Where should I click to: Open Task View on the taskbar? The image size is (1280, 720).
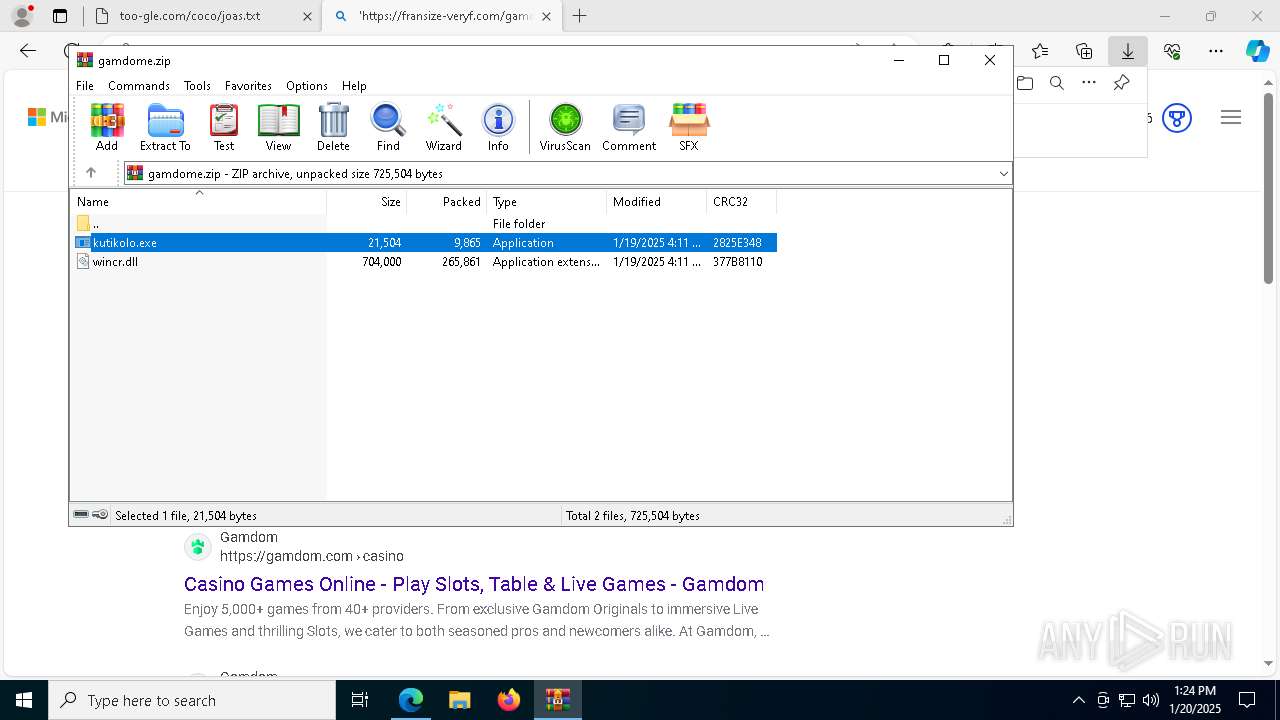[360, 700]
